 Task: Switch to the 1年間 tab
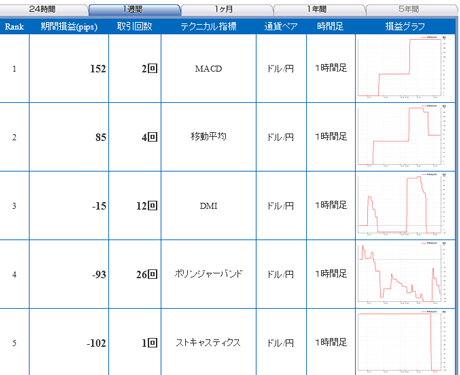pos(319,9)
